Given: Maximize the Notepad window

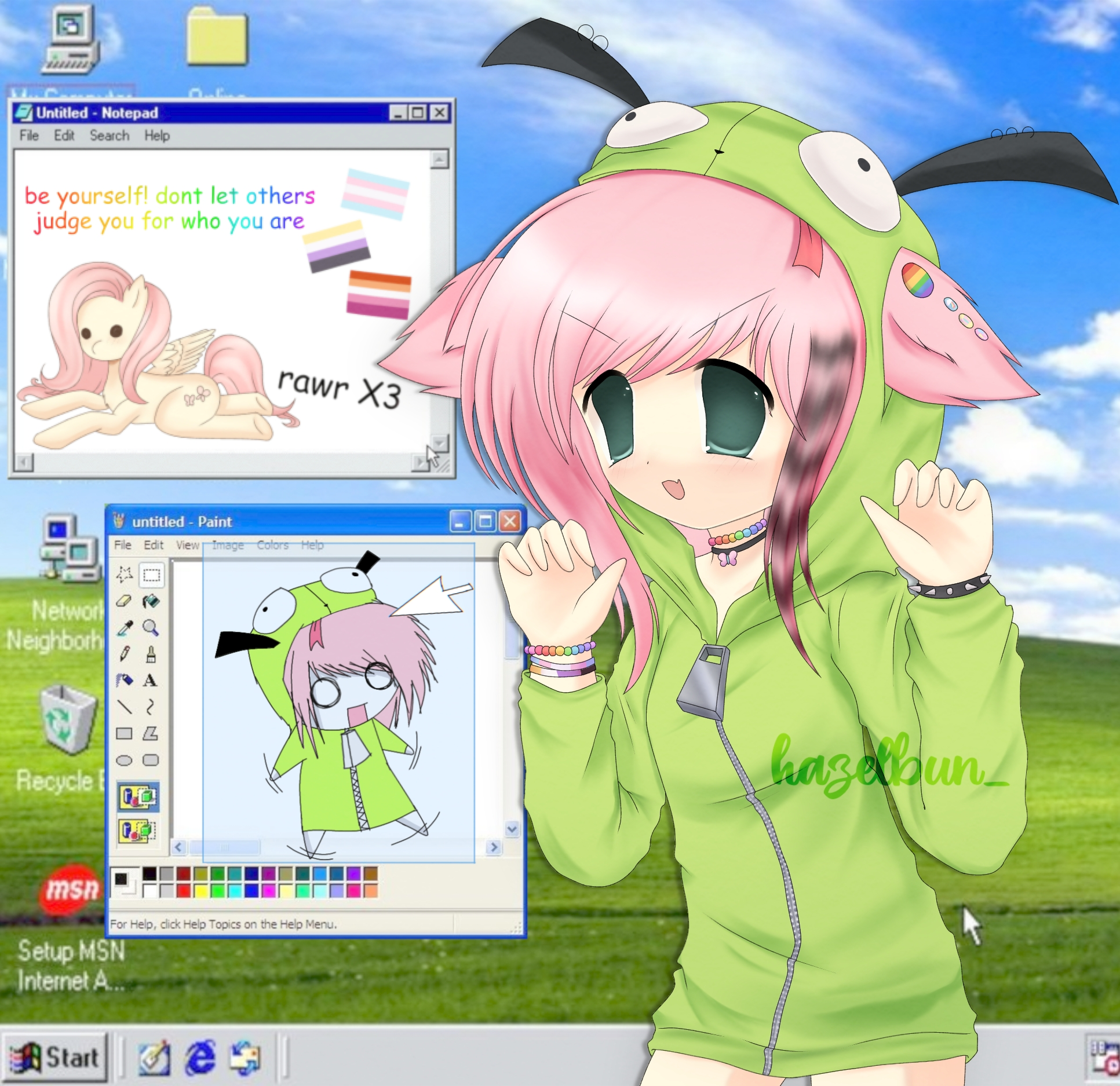Looking at the screenshot, I should pos(418,113).
